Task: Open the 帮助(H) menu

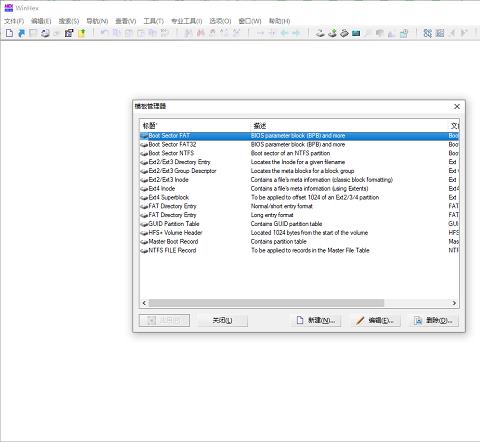Action: (279, 21)
